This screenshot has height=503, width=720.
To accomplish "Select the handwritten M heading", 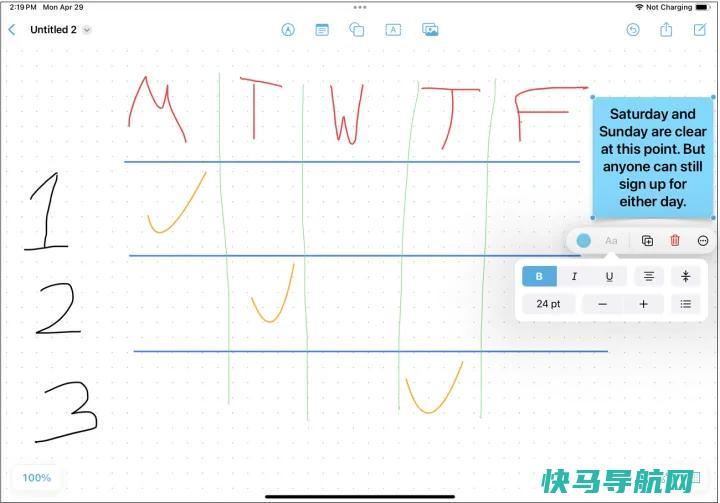I will (x=157, y=109).
